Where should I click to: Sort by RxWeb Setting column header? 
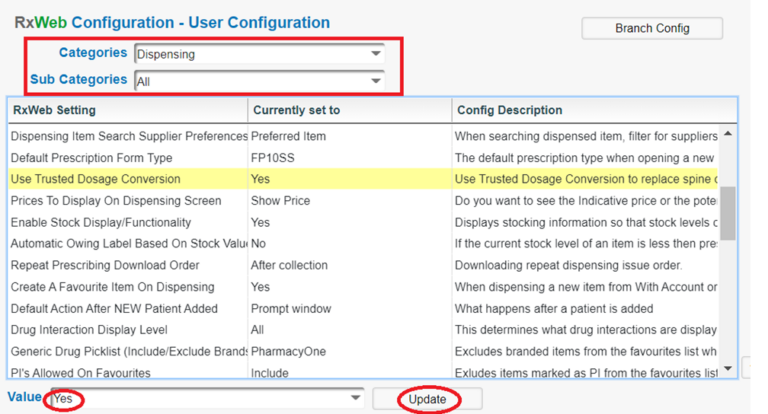coord(127,110)
